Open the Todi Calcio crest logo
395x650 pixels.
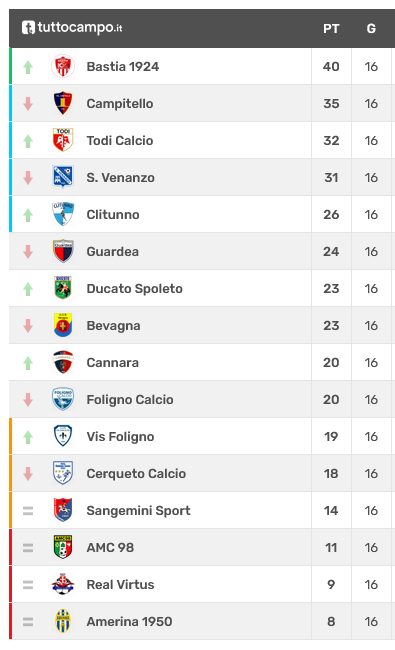click(63, 140)
